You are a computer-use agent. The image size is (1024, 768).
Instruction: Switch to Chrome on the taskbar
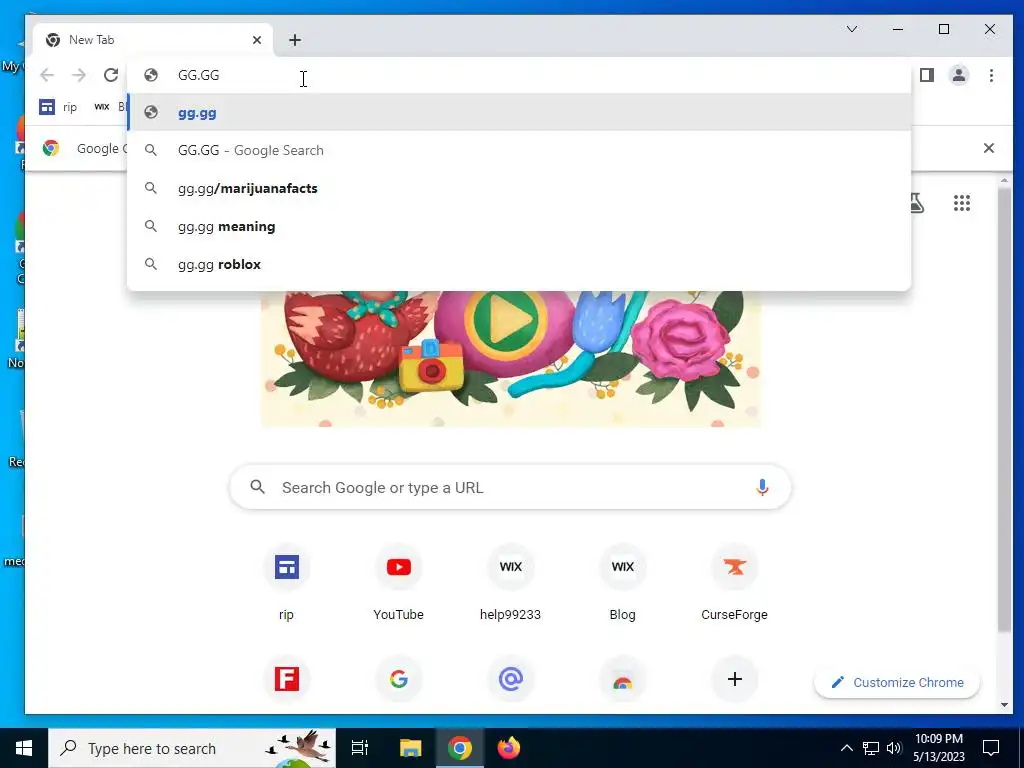click(460, 748)
